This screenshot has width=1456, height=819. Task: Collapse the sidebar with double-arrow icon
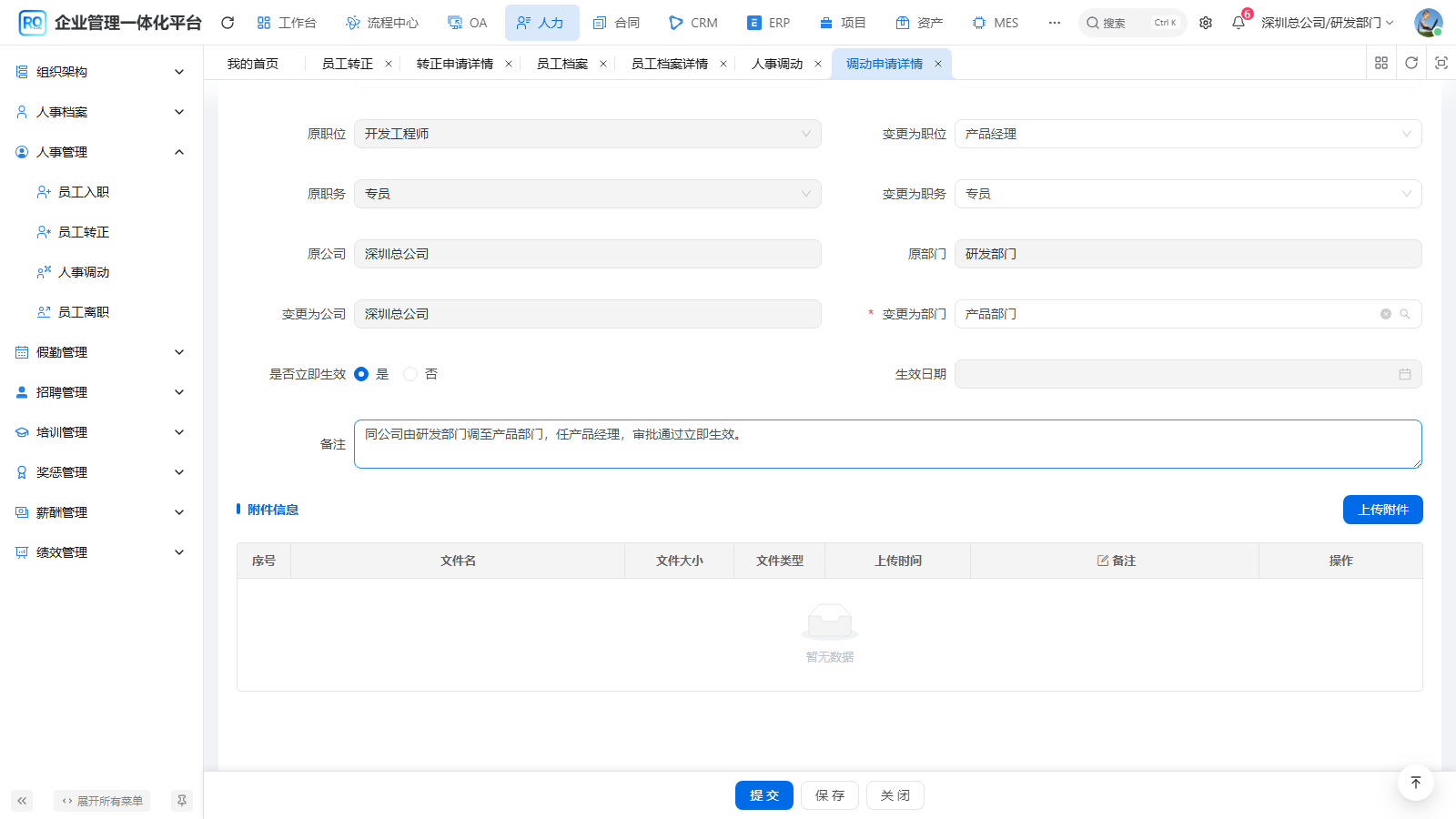(22, 801)
